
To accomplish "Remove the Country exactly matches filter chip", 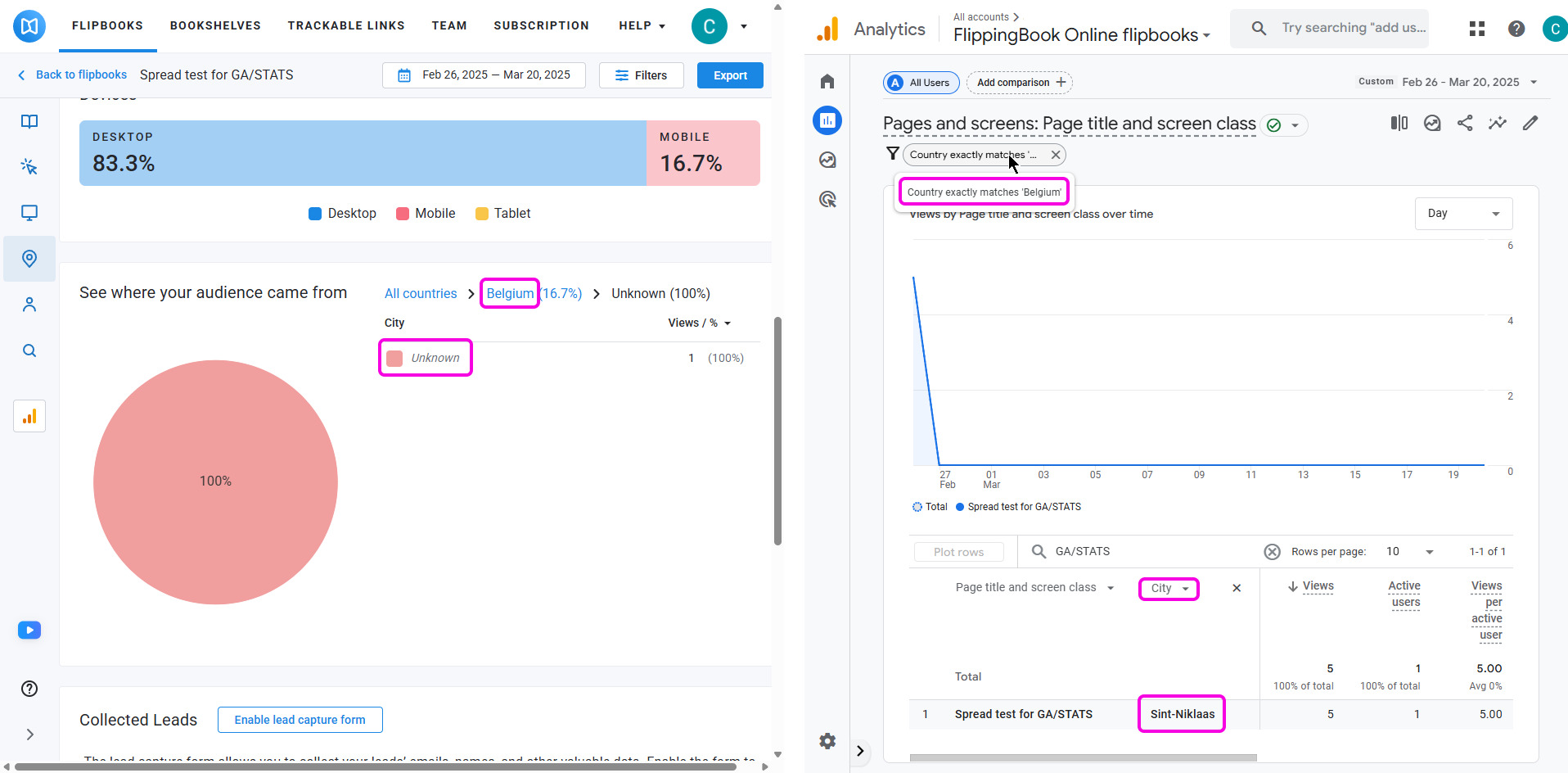I will (1056, 155).
